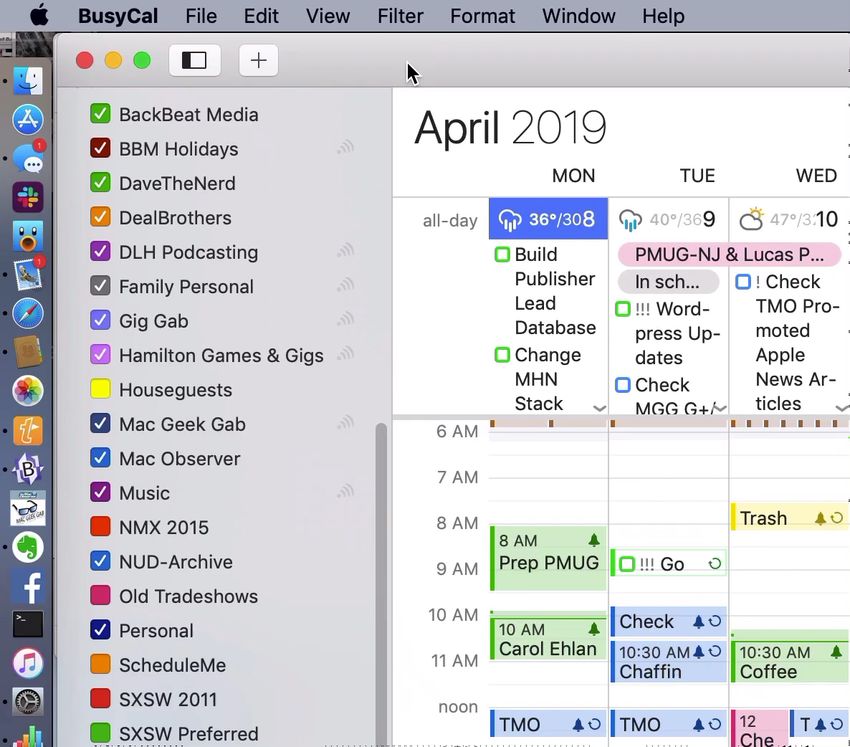Check off Build Publisher Lead Database to-do
Image resolution: width=850 pixels, height=747 pixels.
point(503,254)
